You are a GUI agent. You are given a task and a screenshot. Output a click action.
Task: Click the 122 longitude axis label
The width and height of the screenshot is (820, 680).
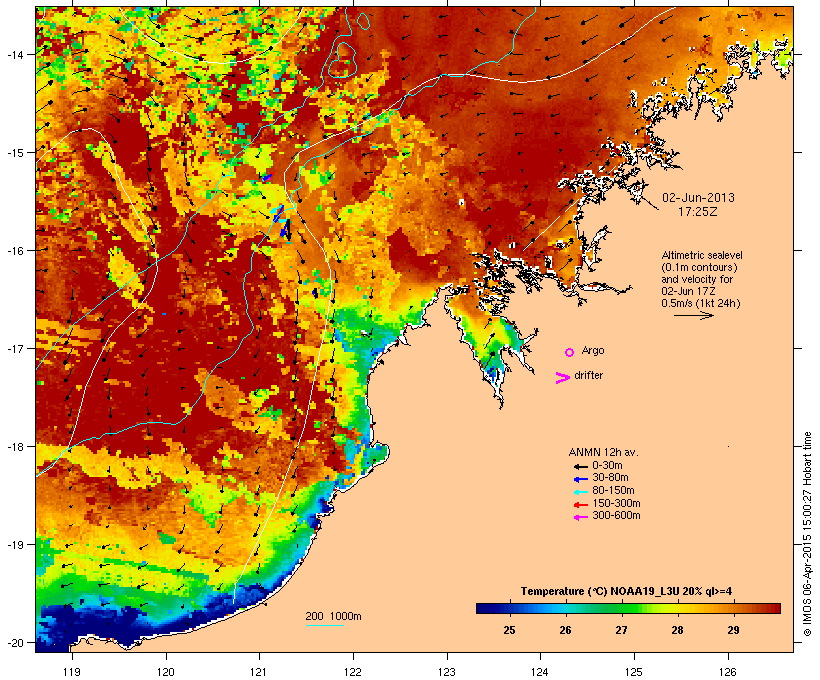(x=353, y=672)
